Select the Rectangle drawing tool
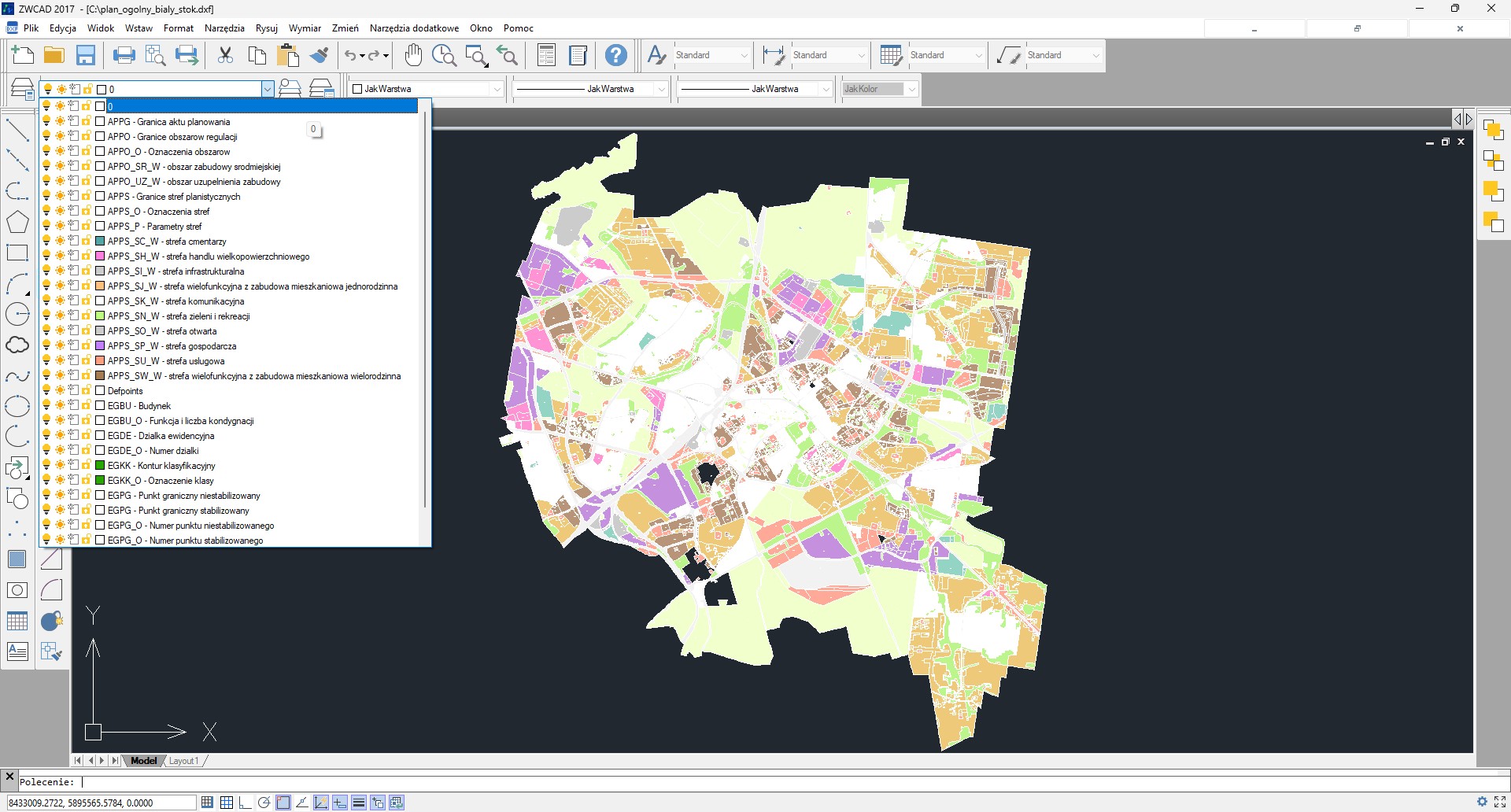 pos(17,253)
